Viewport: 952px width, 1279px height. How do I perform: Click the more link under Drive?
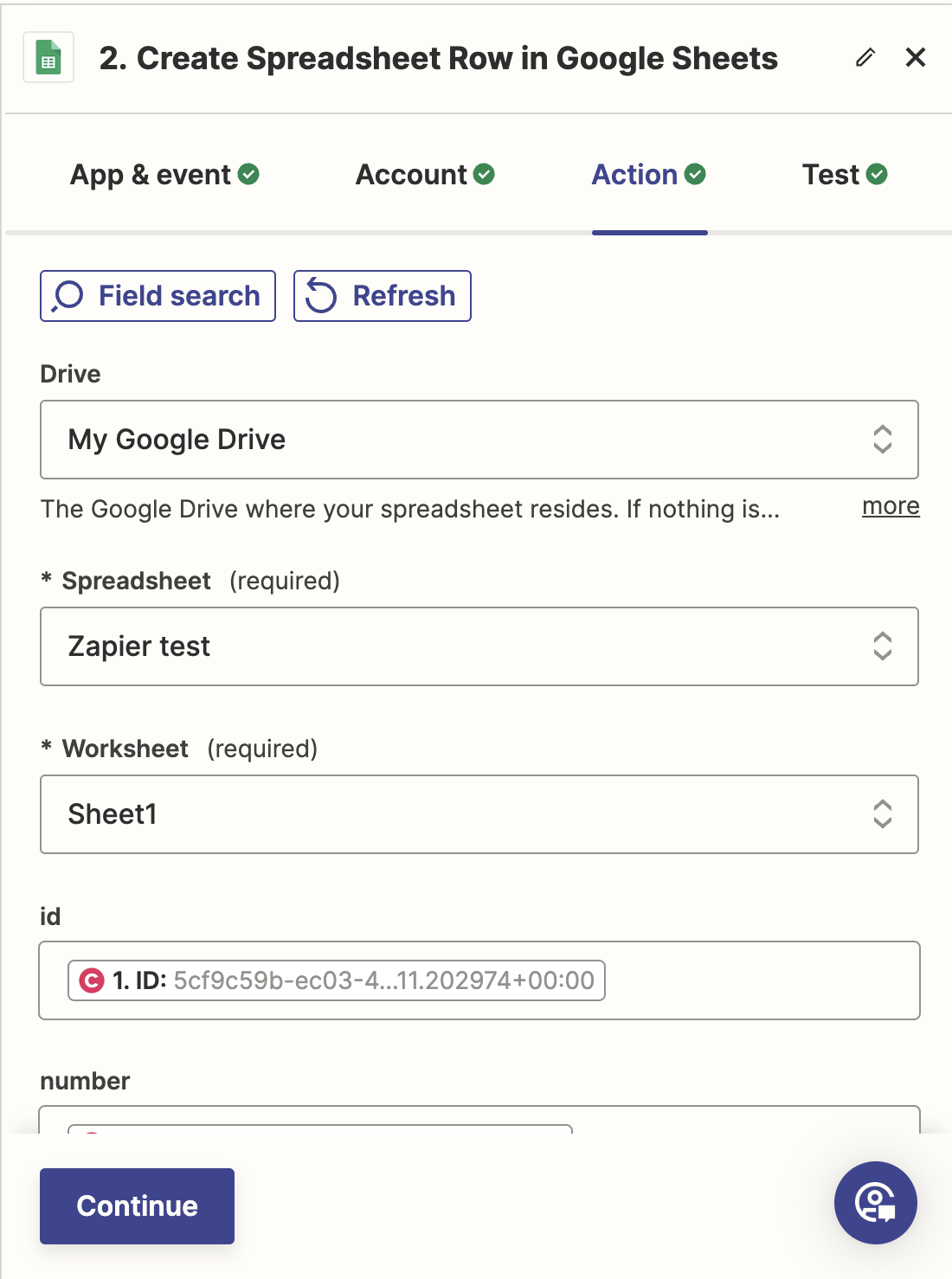(891, 506)
